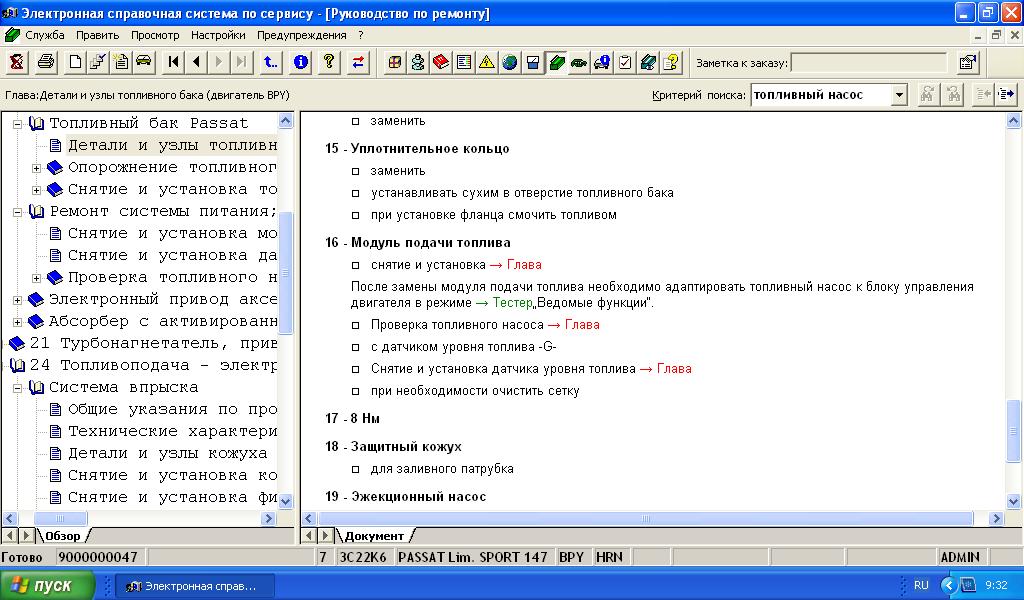Screen dimensions: 1024x600
Task: Click the пуск Start button
Action: pos(47,585)
